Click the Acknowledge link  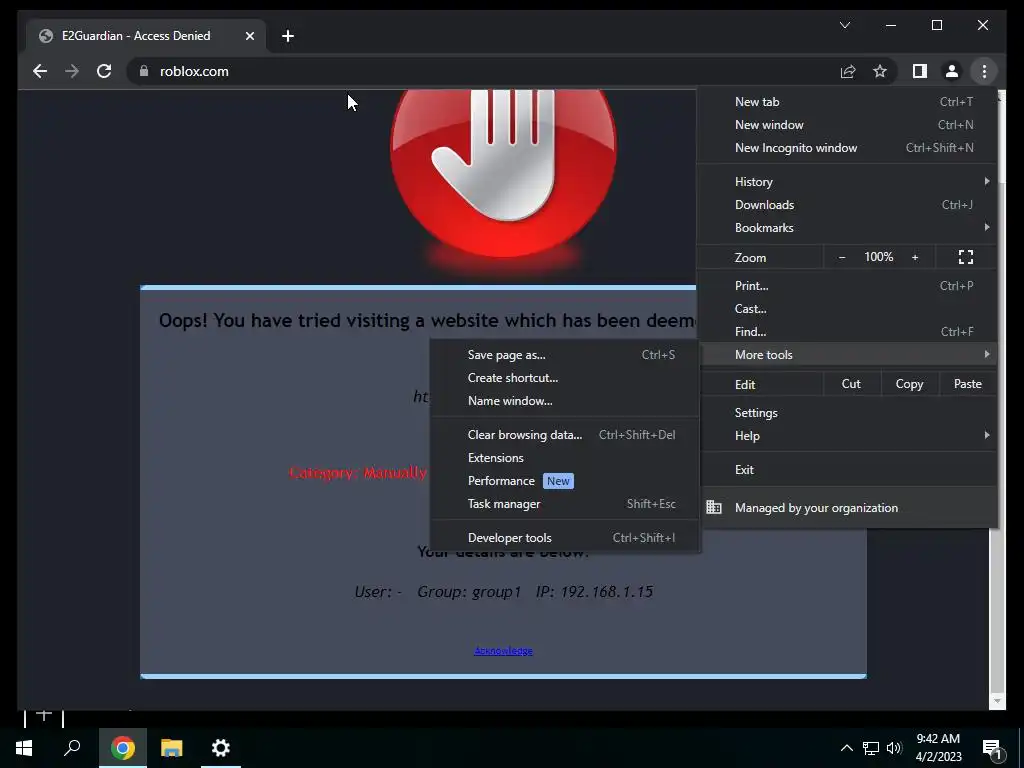click(503, 650)
